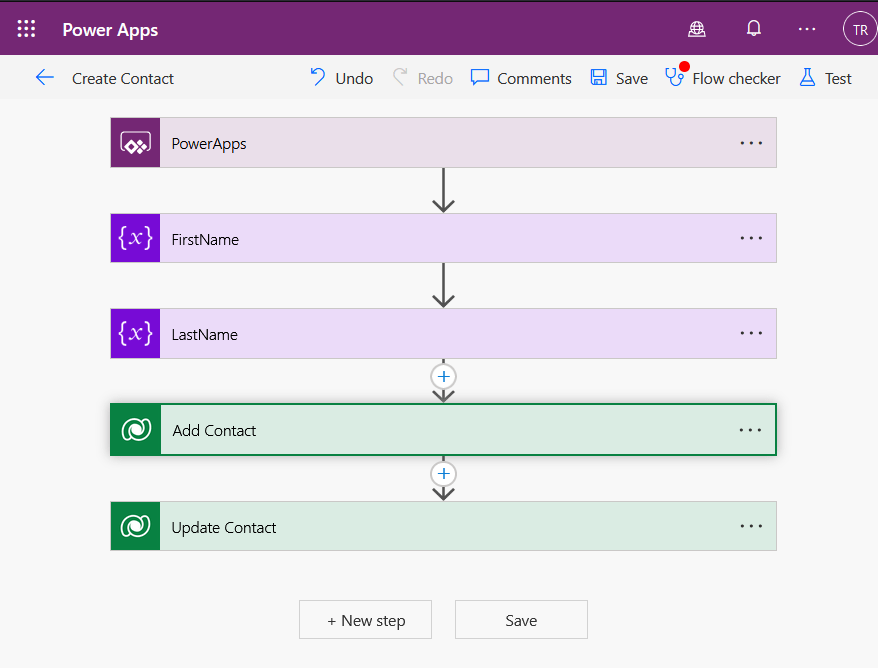Go back using the left arrow

click(45, 78)
